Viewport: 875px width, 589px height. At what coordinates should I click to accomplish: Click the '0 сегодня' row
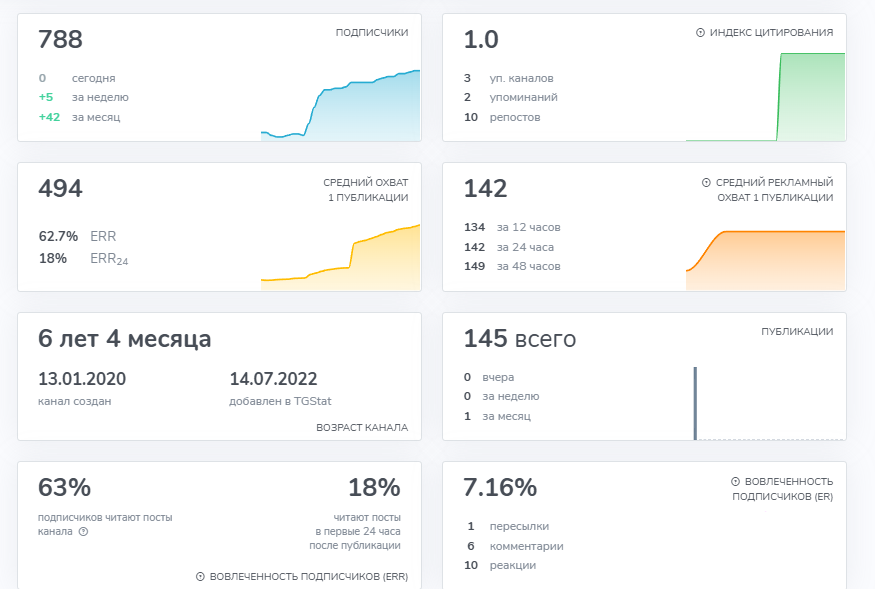coord(77,78)
